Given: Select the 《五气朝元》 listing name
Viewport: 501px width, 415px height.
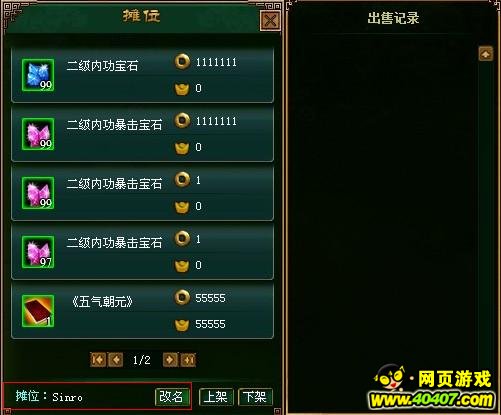Looking at the screenshot, I should 102,302.
